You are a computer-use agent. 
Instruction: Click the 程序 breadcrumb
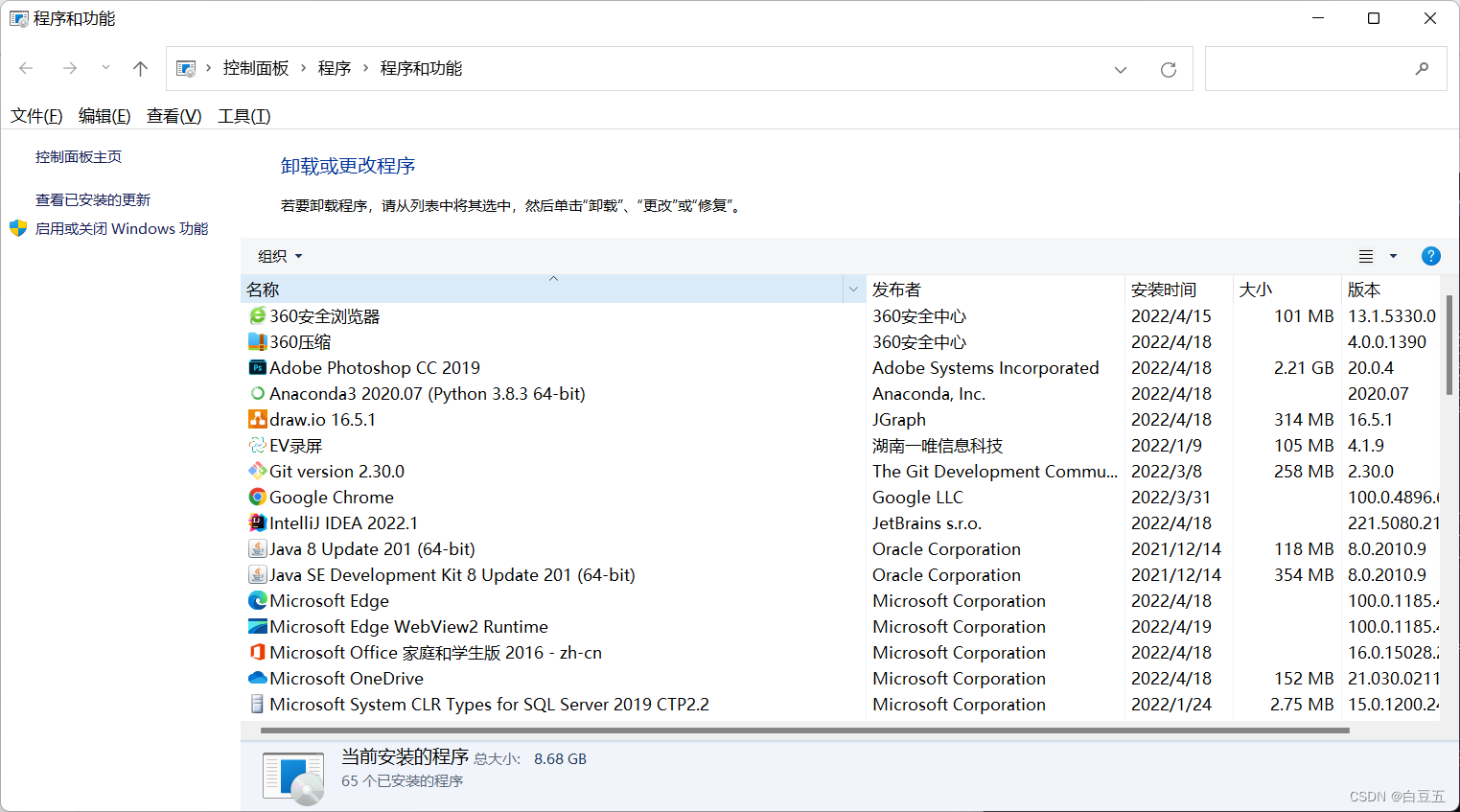[335, 68]
